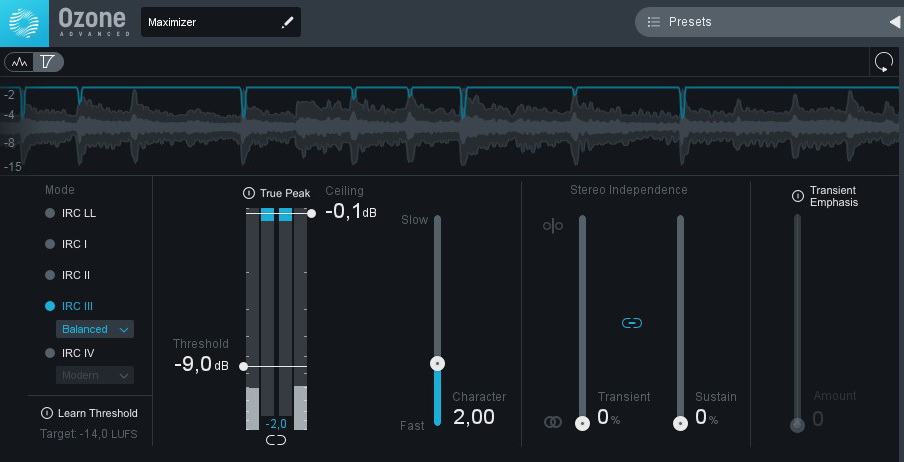Image resolution: width=904 pixels, height=462 pixels.
Task: Click the separated channels icon above Transient slider
Action: [x=552, y=226]
